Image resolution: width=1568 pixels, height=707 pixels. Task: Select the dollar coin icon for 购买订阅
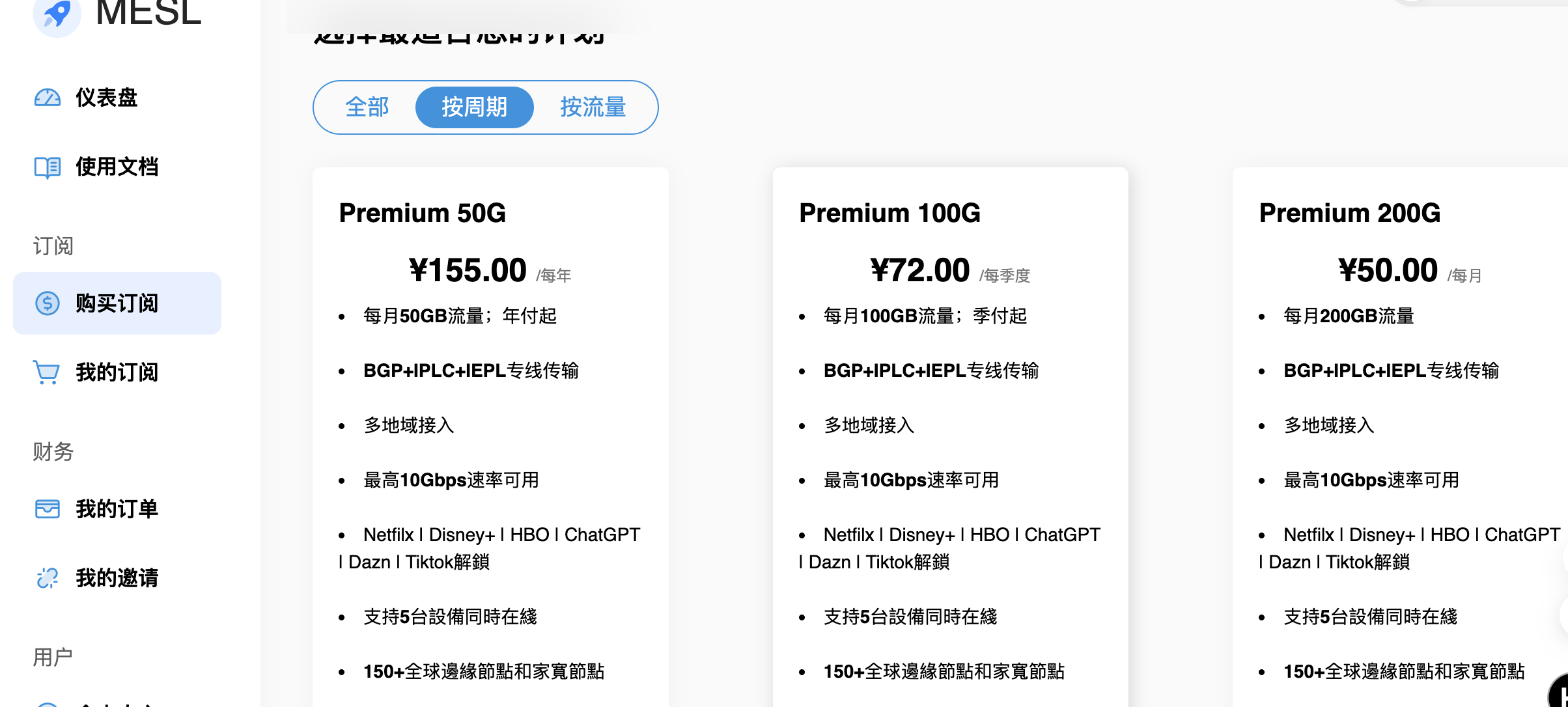pos(48,303)
